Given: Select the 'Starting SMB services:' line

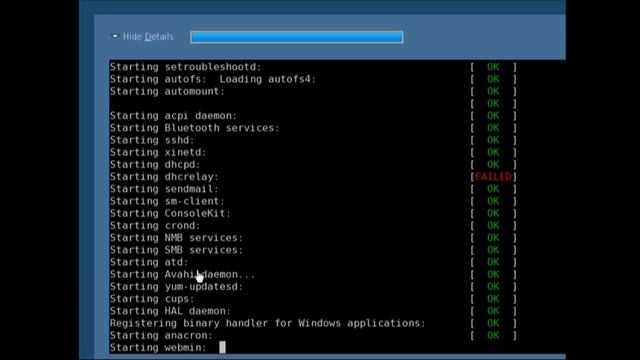Looking at the screenshot, I should point(176,250).
